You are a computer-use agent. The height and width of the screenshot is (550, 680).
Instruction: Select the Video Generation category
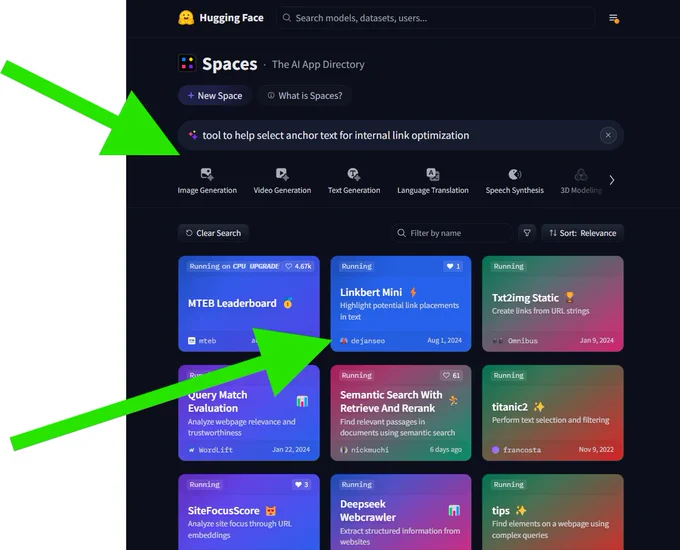pos(282,181)
